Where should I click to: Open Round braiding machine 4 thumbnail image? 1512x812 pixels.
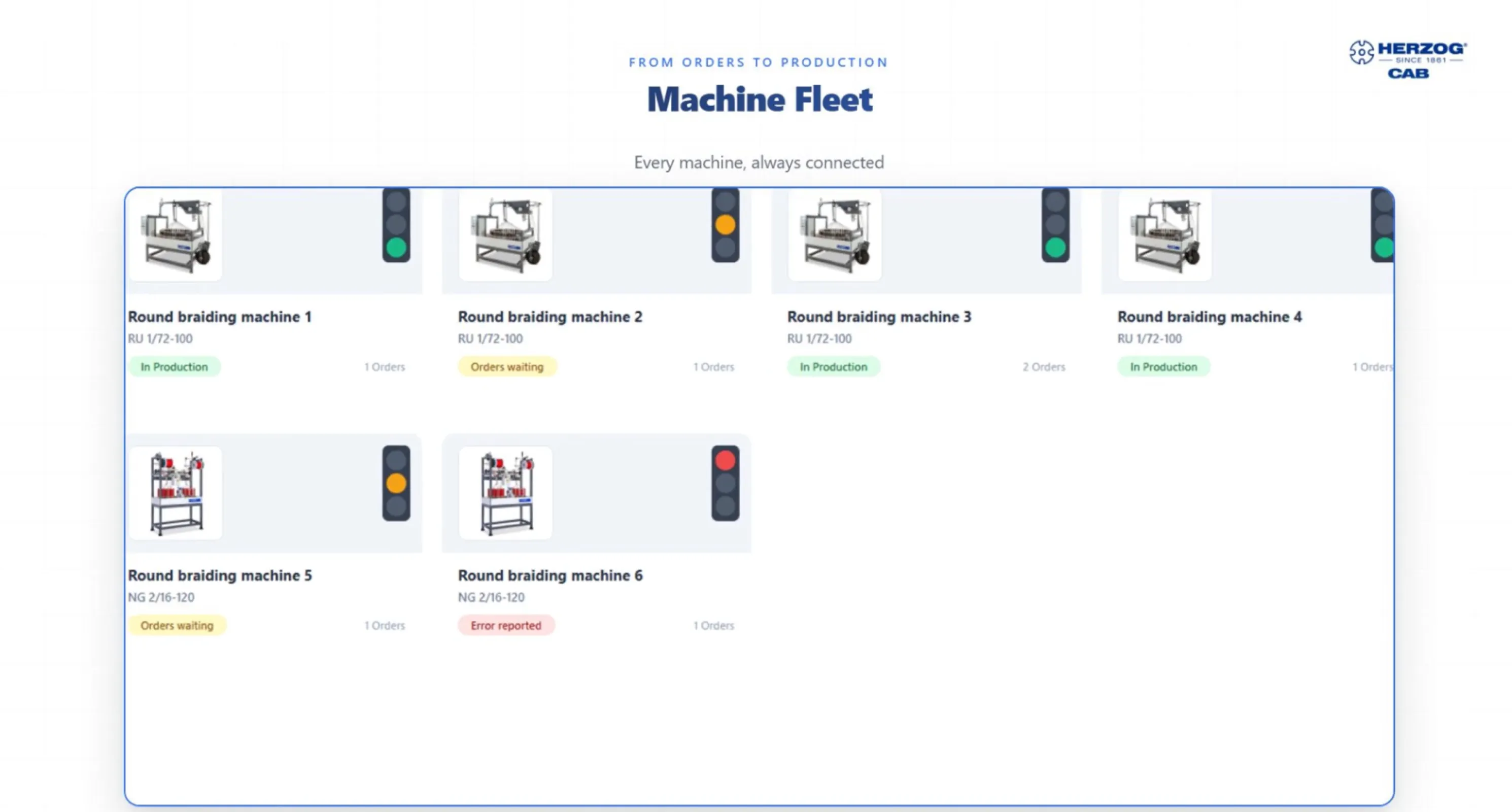tap(1164, 235)
